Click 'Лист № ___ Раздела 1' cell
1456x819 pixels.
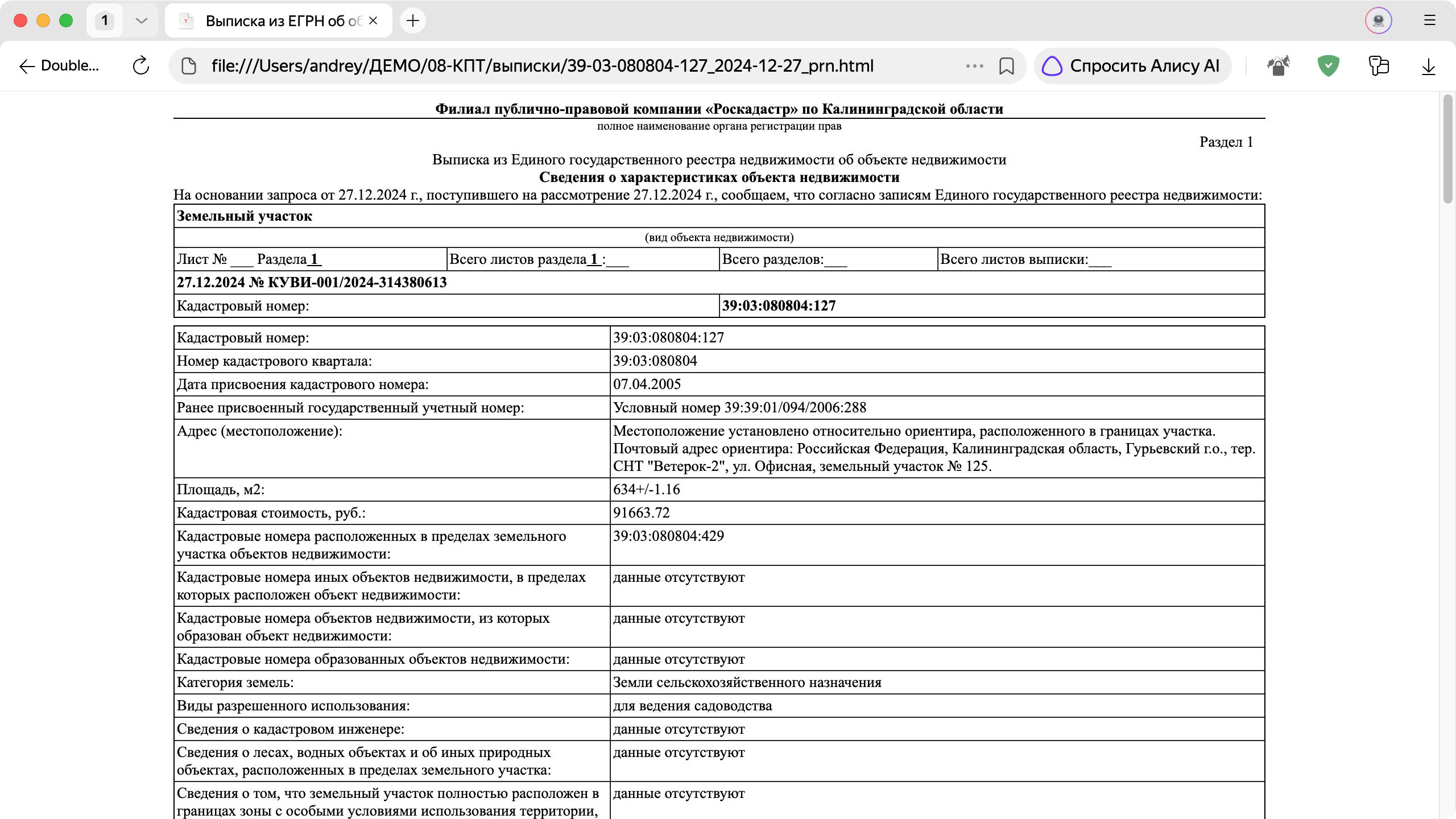pos(311,259)
